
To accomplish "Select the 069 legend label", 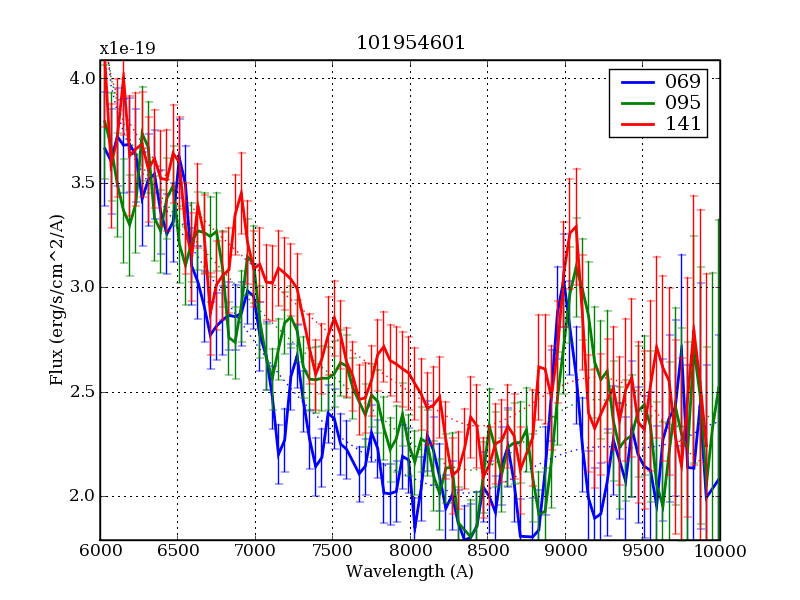I will 677,81.
